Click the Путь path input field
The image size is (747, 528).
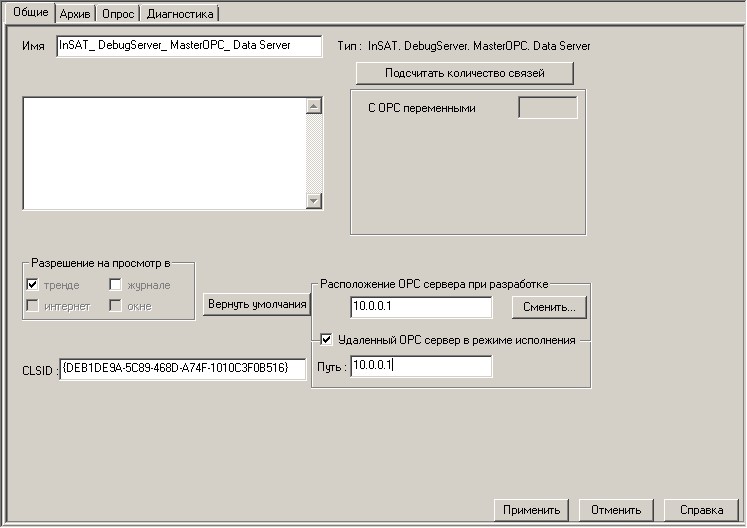421,366
